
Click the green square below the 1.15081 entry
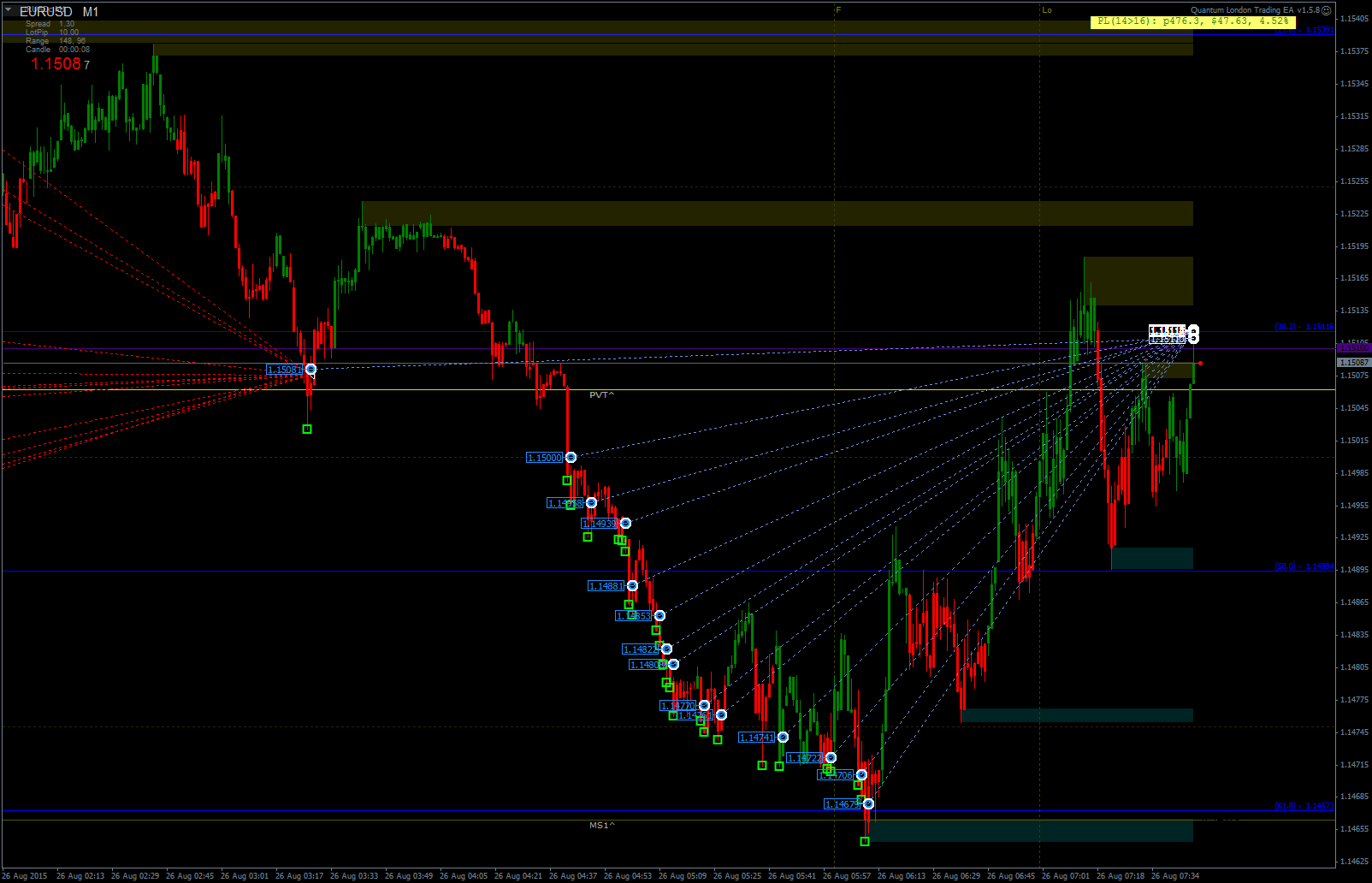click(x=307, y=430)
